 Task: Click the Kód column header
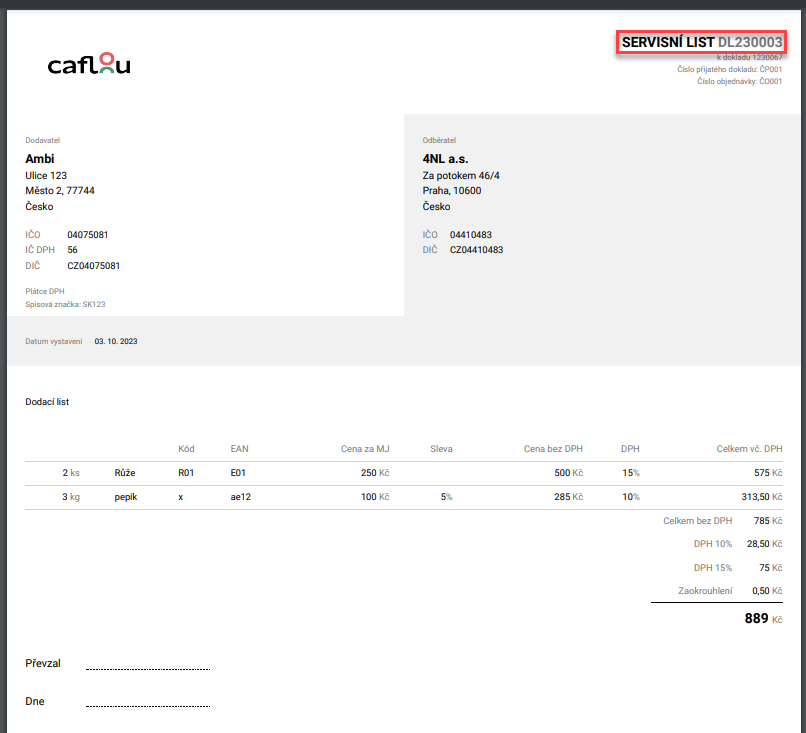coord(186,449)
